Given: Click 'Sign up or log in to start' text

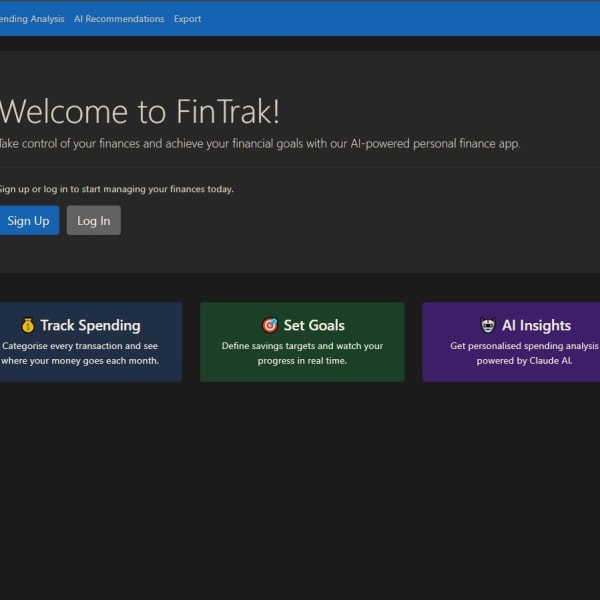Looking at the screenshot, I should (x=116, y=189).
